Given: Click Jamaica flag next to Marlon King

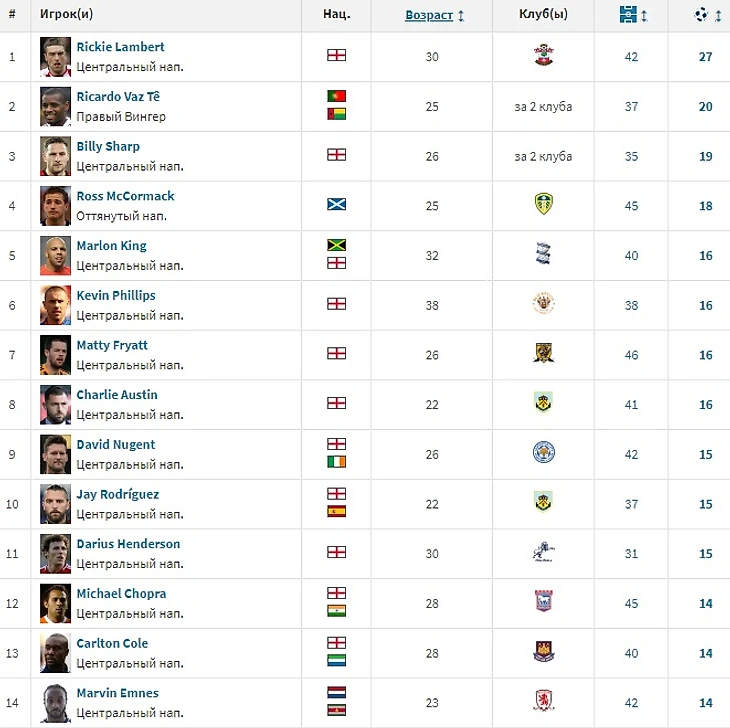Looking at the screenshot, I should tap(336, 245).
